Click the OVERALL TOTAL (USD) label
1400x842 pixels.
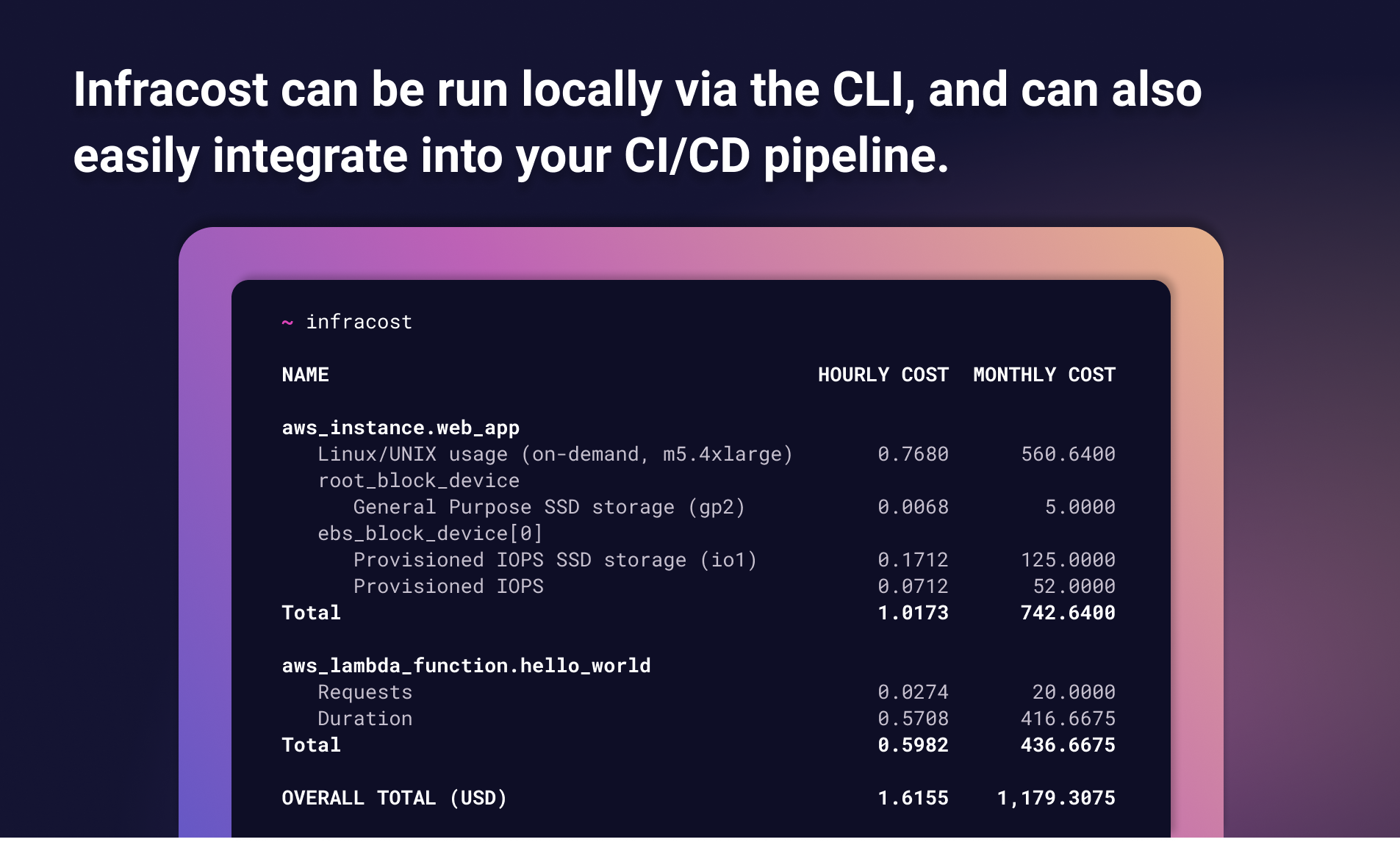tap(395, 798)
